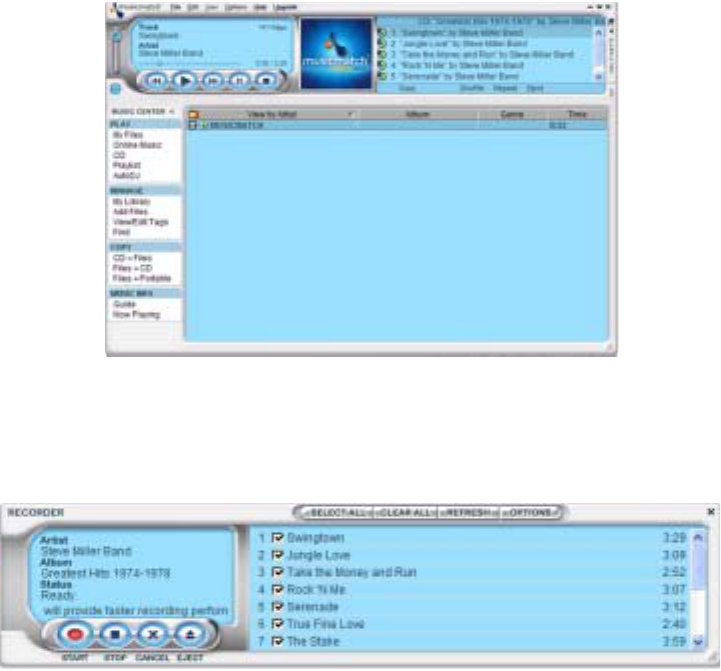Click the Musicmatch album art thumbnail
The width and height of the screenshot is (721, 671).
coord(336,54)
